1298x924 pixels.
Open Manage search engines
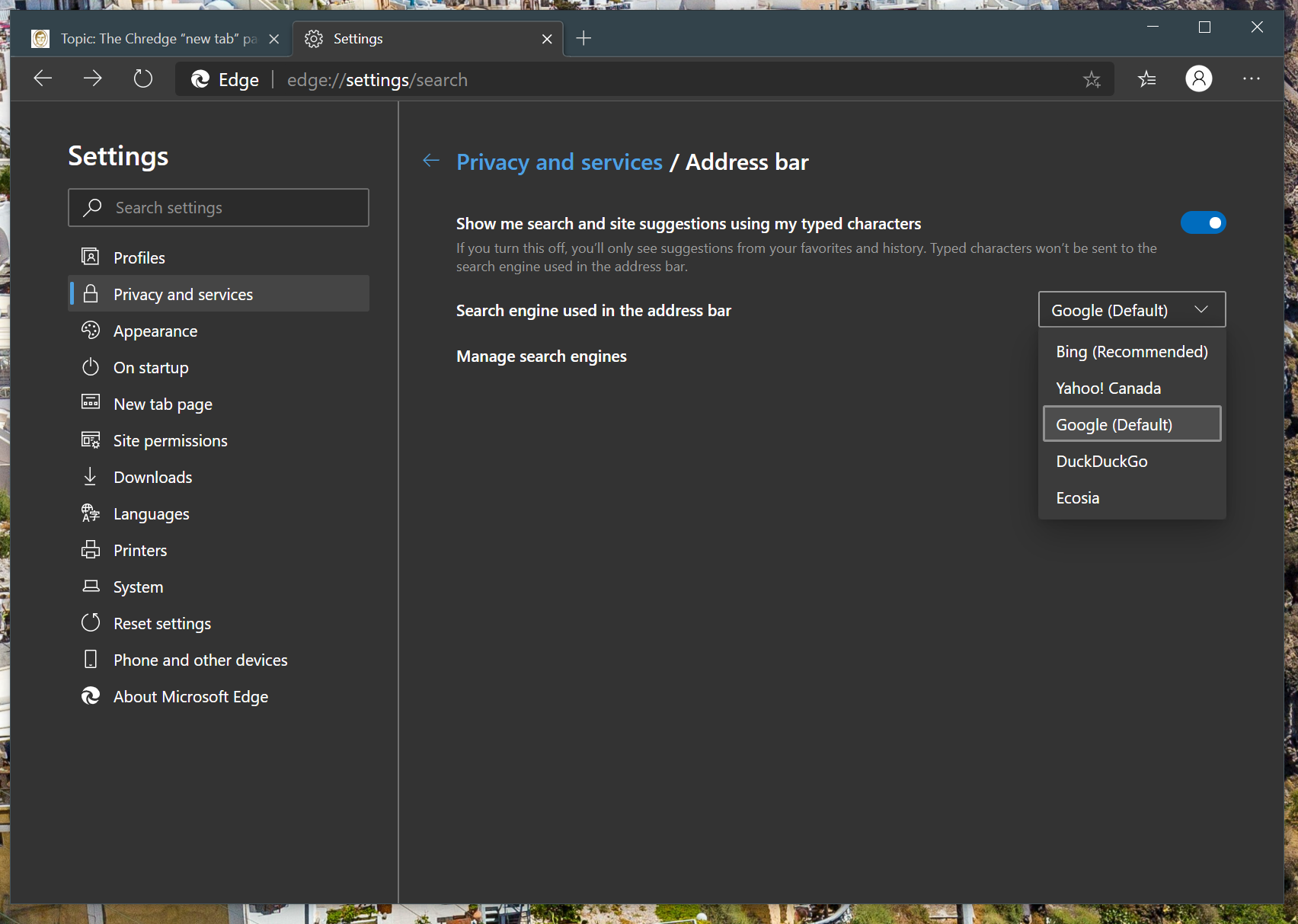coord(541,356)
